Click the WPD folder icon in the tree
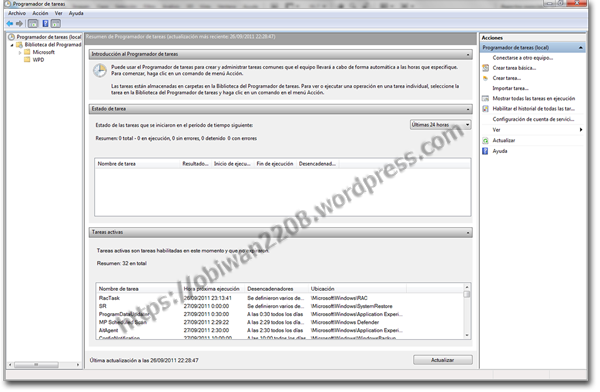The image size is (600, 392). pos(27,60)
